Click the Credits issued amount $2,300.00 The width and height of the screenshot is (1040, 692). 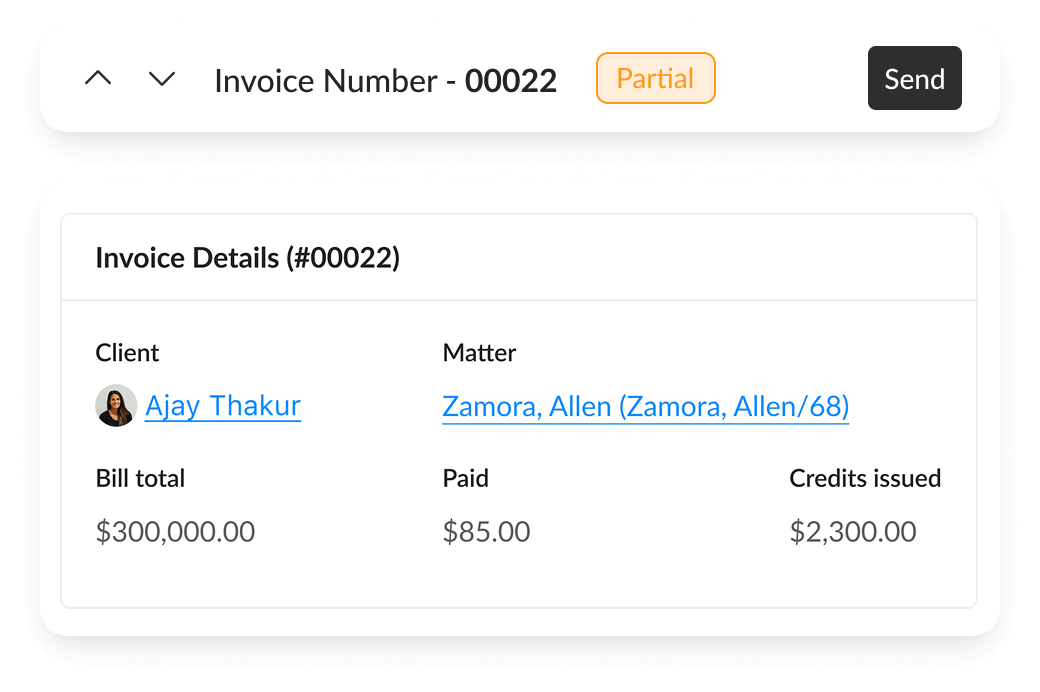[x=852, y=531]
